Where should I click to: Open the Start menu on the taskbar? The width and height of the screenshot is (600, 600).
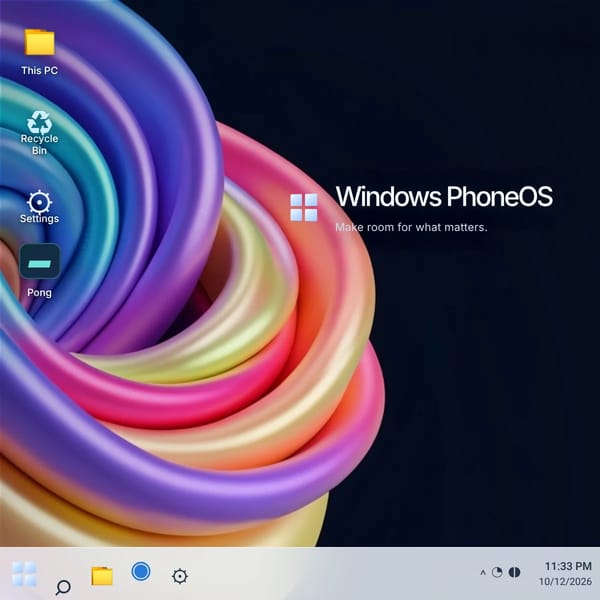(24, 574)
